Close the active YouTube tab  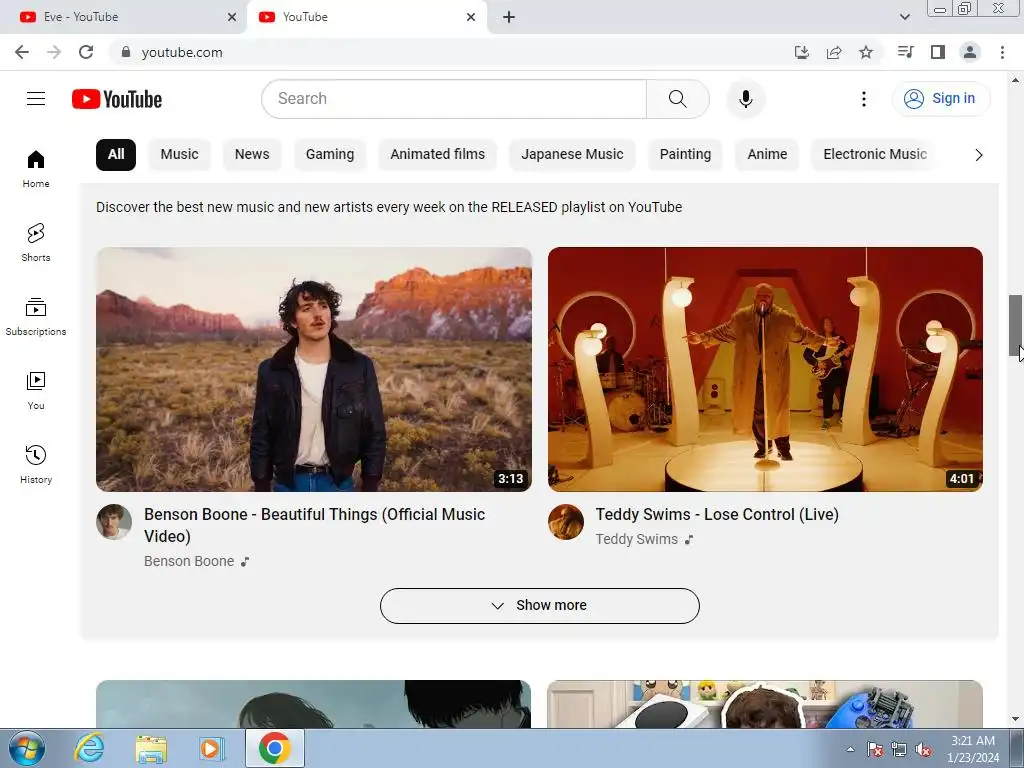click(471, 17)
